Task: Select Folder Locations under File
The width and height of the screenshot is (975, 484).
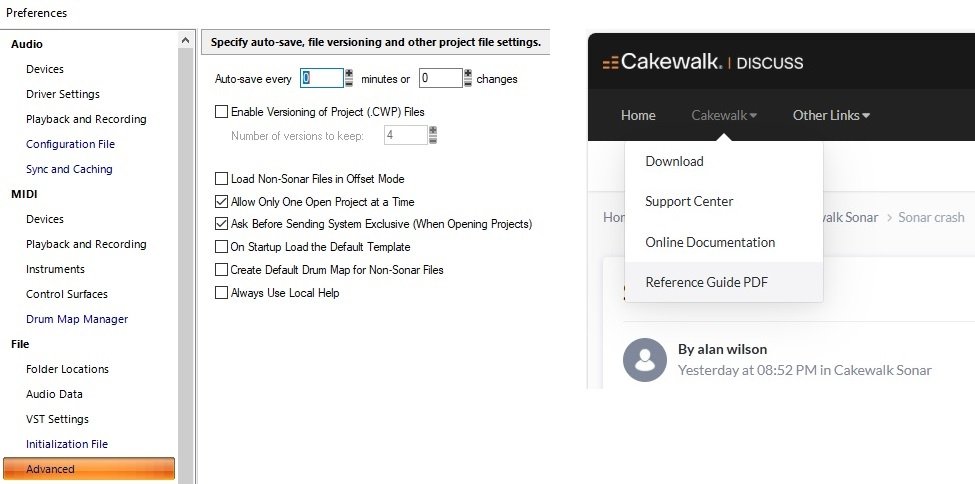Action: click(x=67, y=369)
